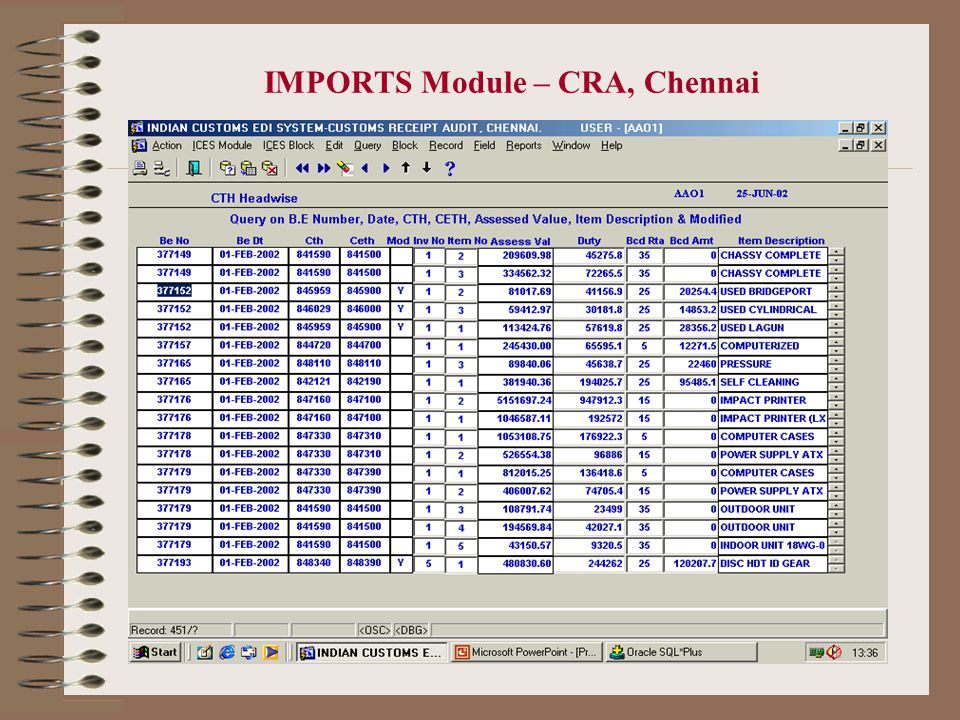Open the Block menu
The width and height of the screenshot is (960, 720).
click(405, 146)
